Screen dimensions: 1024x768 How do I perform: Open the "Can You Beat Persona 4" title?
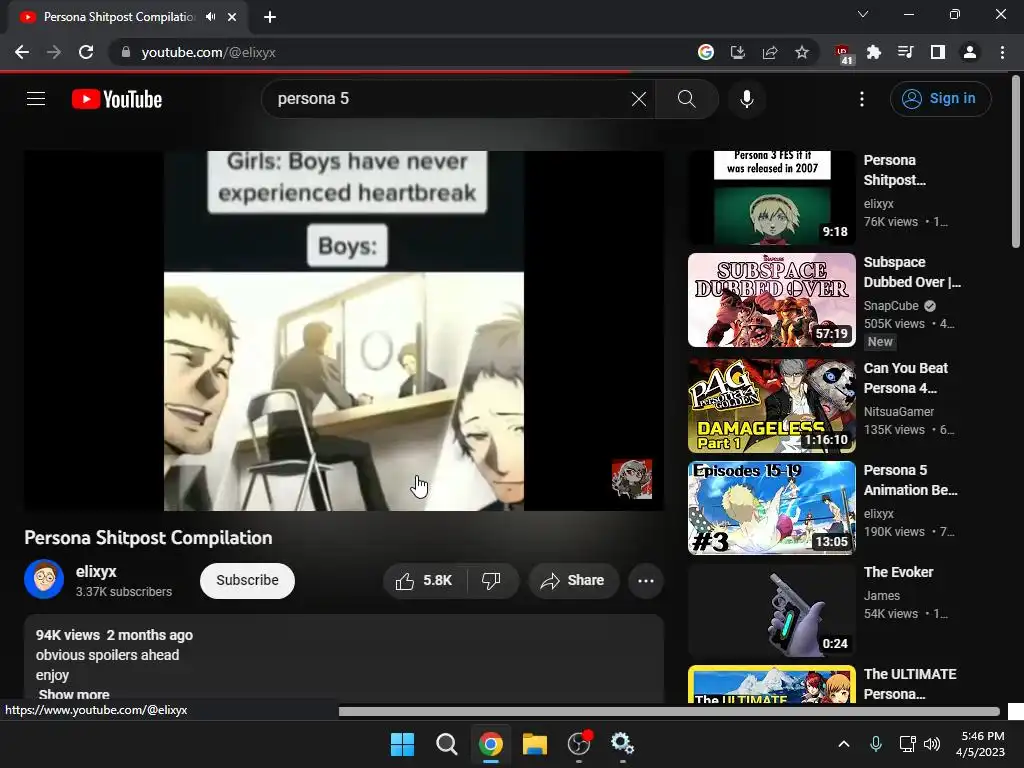point(905,378)
